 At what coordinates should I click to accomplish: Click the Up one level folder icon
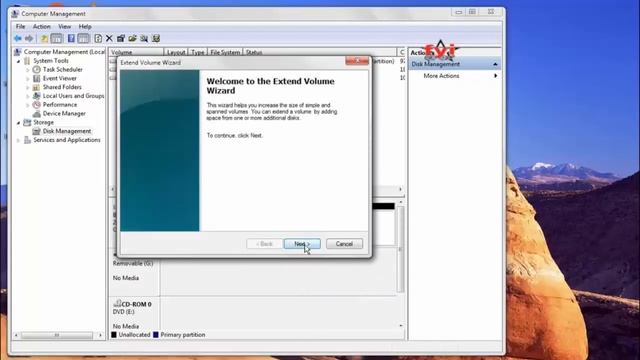[x=44, y=38]
